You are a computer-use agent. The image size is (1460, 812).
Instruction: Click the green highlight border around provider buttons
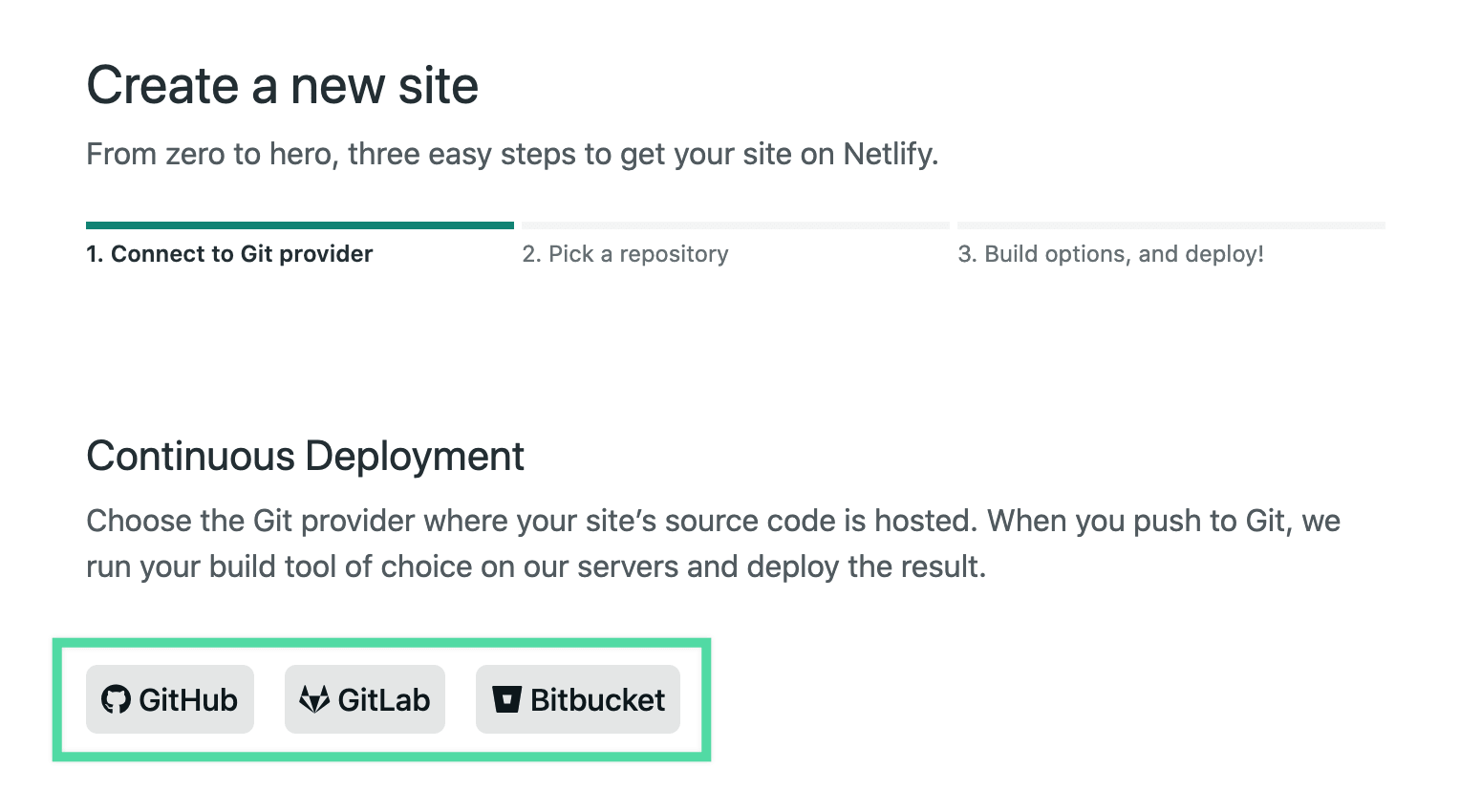(x=381, y=643)
